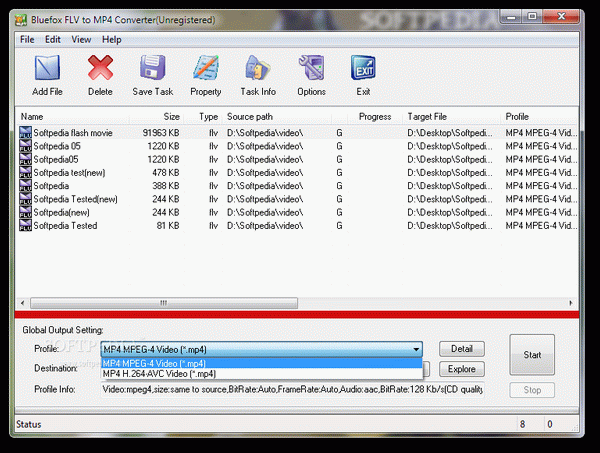This screenshot has width=600, height=453.
Task: Choose MP4 MPEG-4 Video (*.mp4) from list
Action: click(x=262, y=363)
